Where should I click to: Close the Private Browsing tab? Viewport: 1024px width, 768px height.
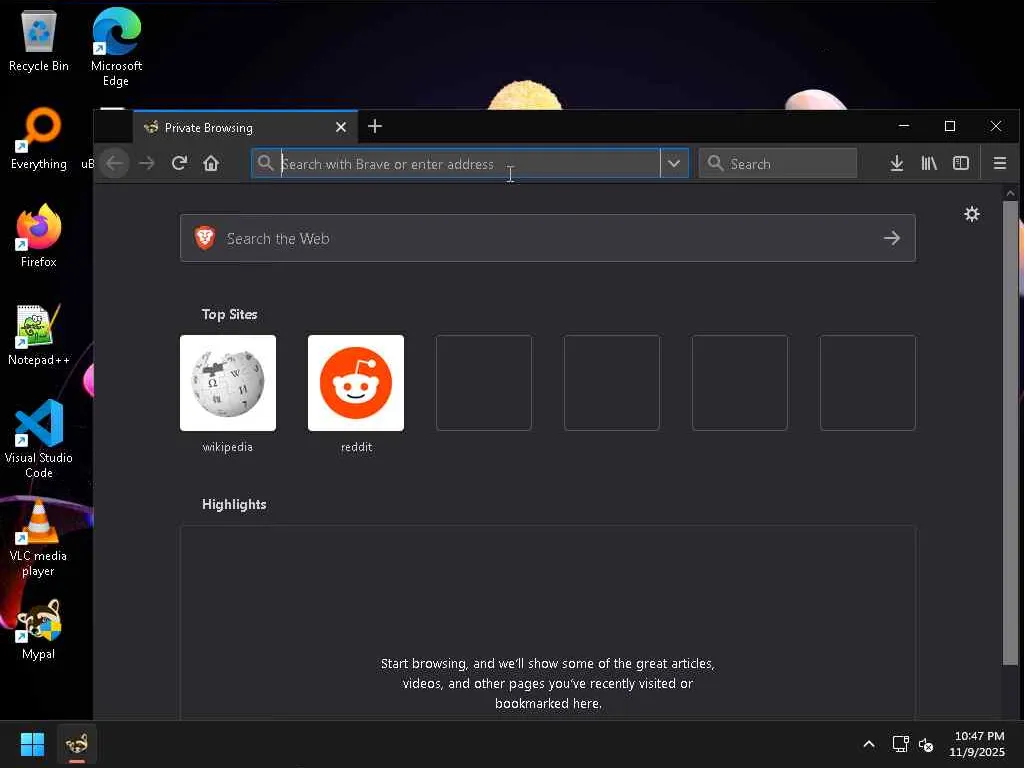pos(341,127)
